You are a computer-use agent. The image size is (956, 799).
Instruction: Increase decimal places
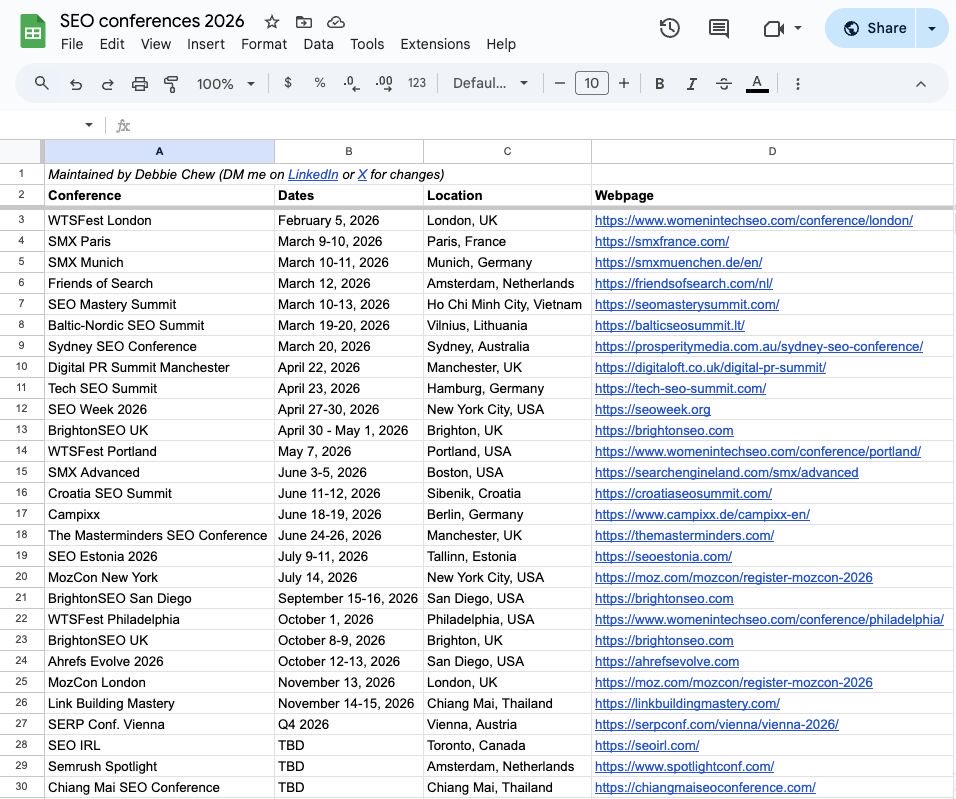coord(384,83)
